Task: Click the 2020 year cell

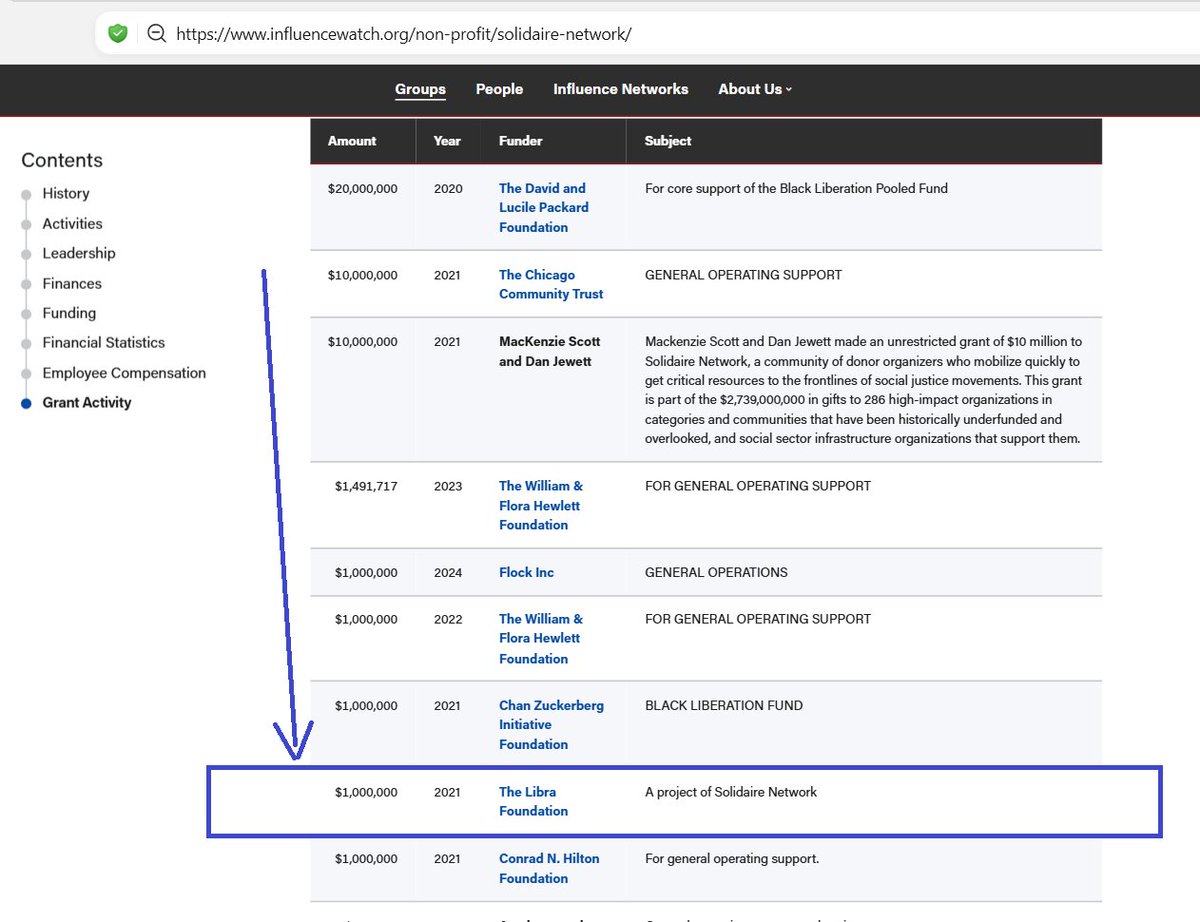Action: [448, 188]
